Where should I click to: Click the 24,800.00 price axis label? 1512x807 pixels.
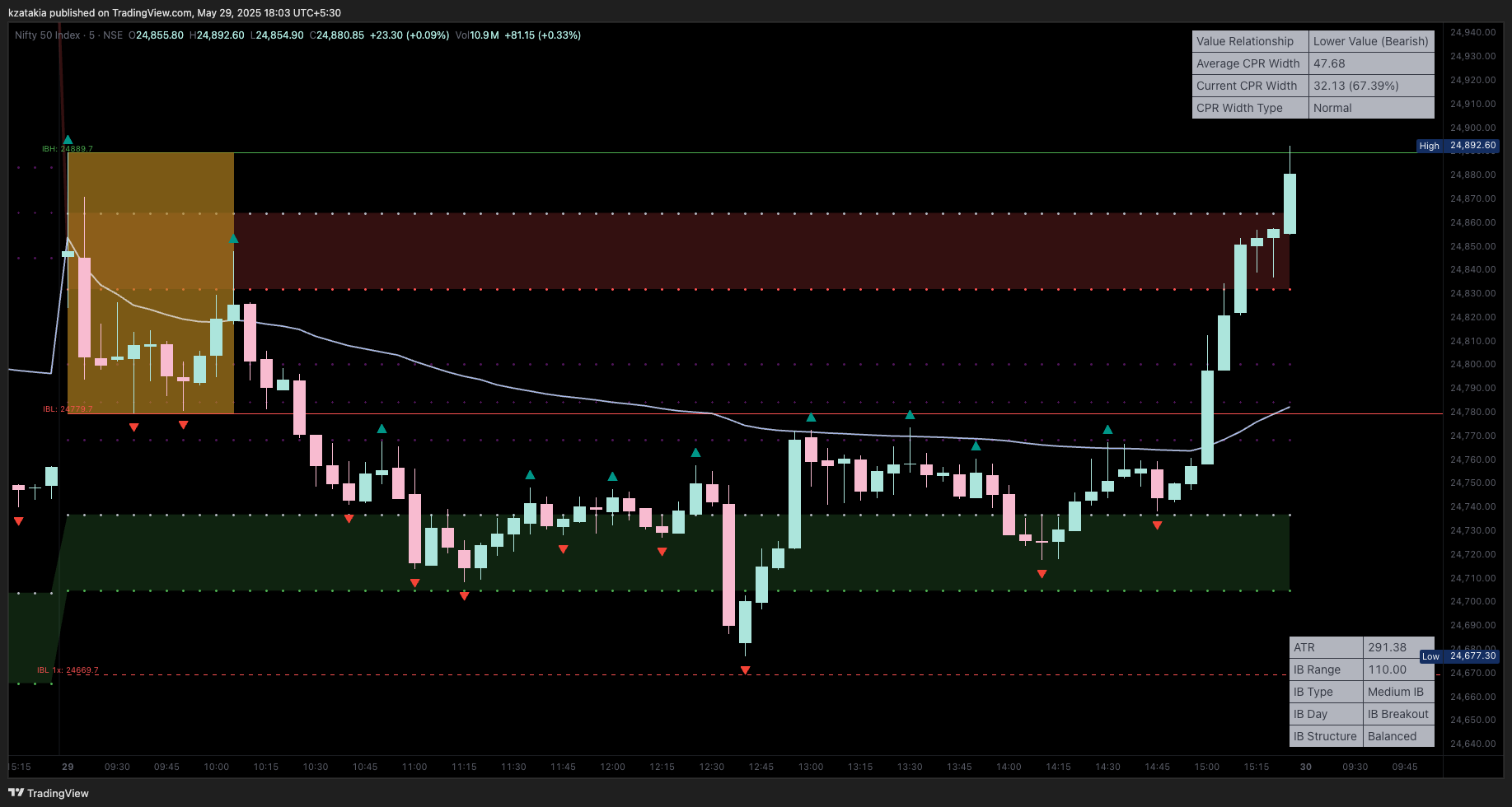[1473, 364]
